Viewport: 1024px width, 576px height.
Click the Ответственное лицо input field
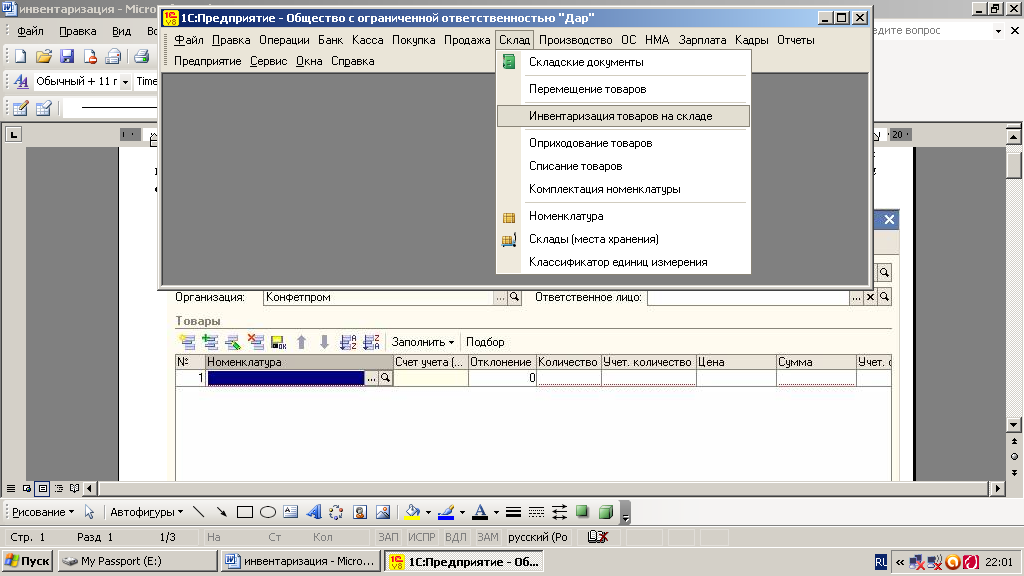coord(748,297)
